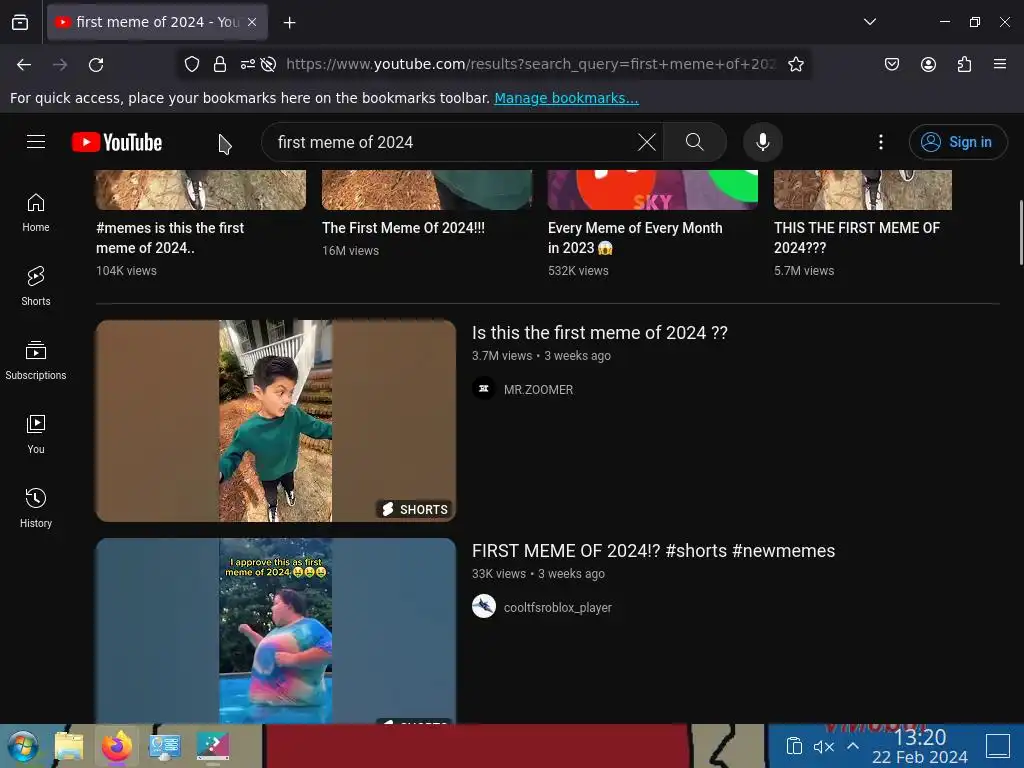
Task: Open Firefox View icon at tab bar left
Action: (x=20, y=22)
